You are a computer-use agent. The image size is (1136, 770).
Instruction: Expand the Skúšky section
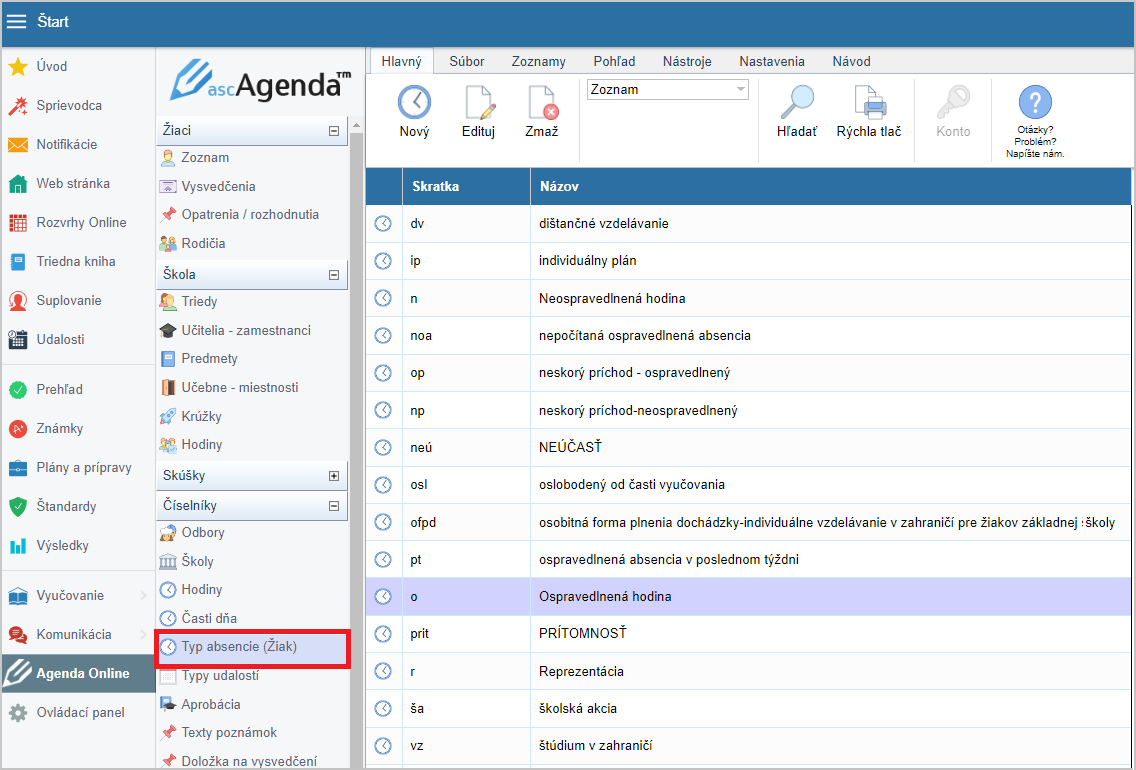[334, 476]
